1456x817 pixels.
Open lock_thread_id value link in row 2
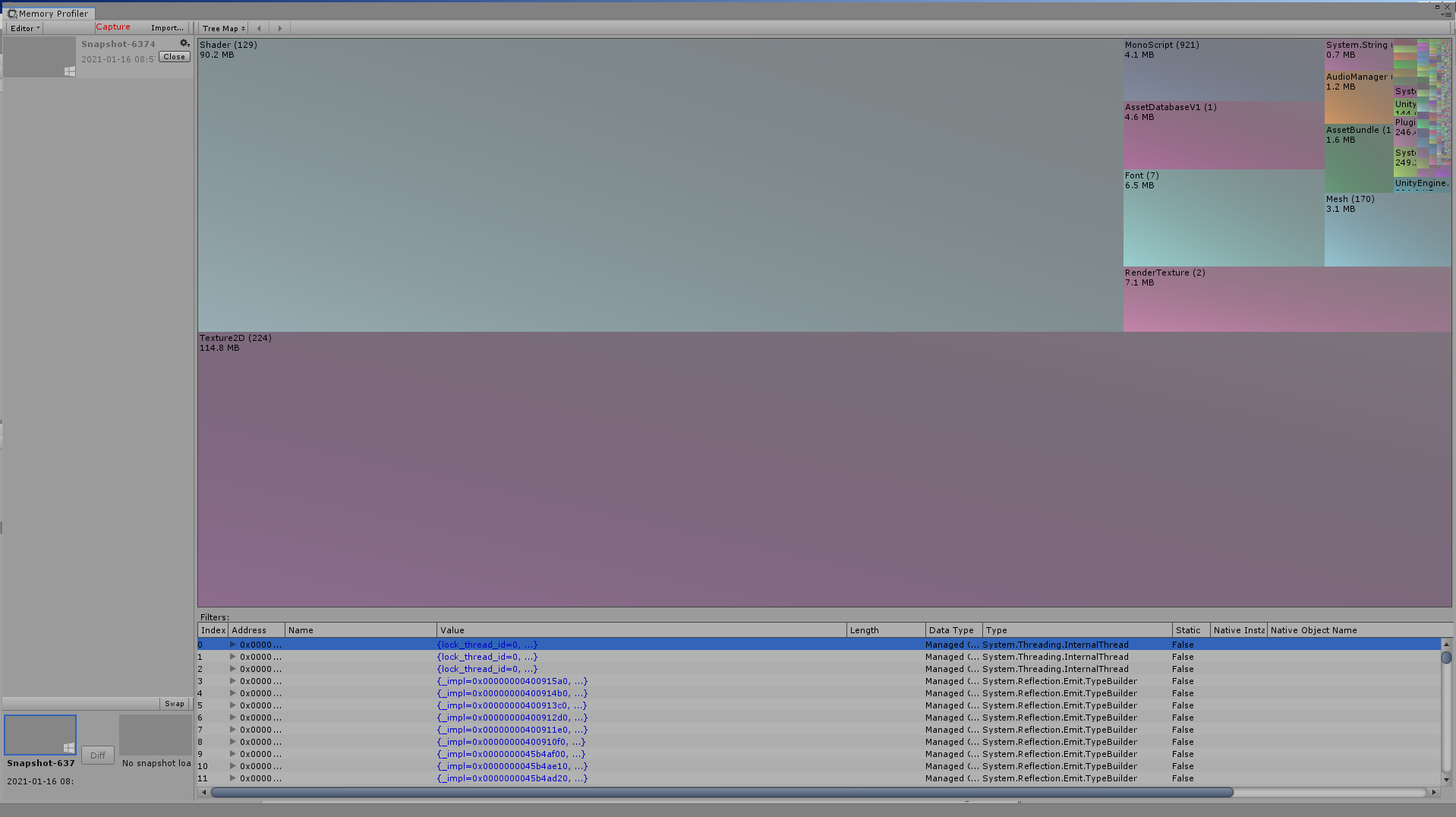(x=487, y=669)
